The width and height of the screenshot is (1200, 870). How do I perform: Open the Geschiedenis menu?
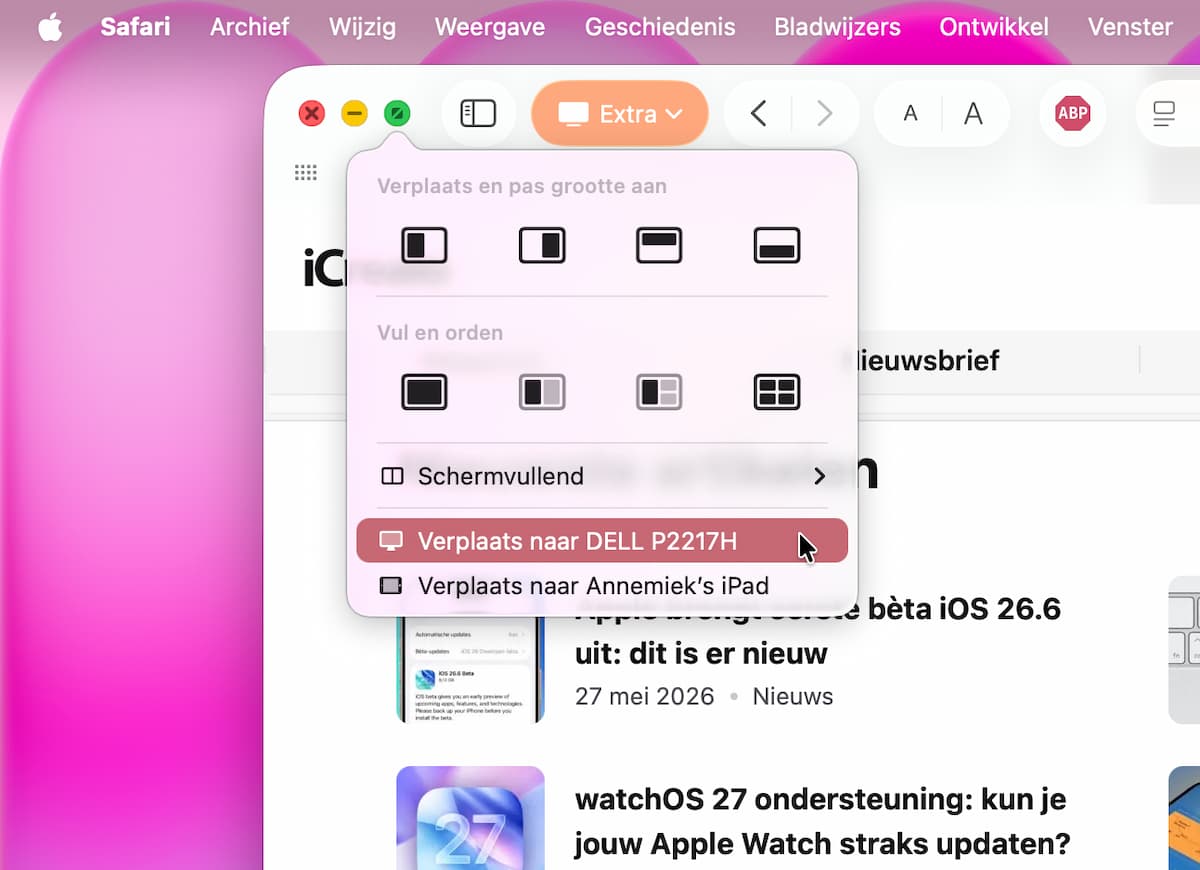[660, 27]
